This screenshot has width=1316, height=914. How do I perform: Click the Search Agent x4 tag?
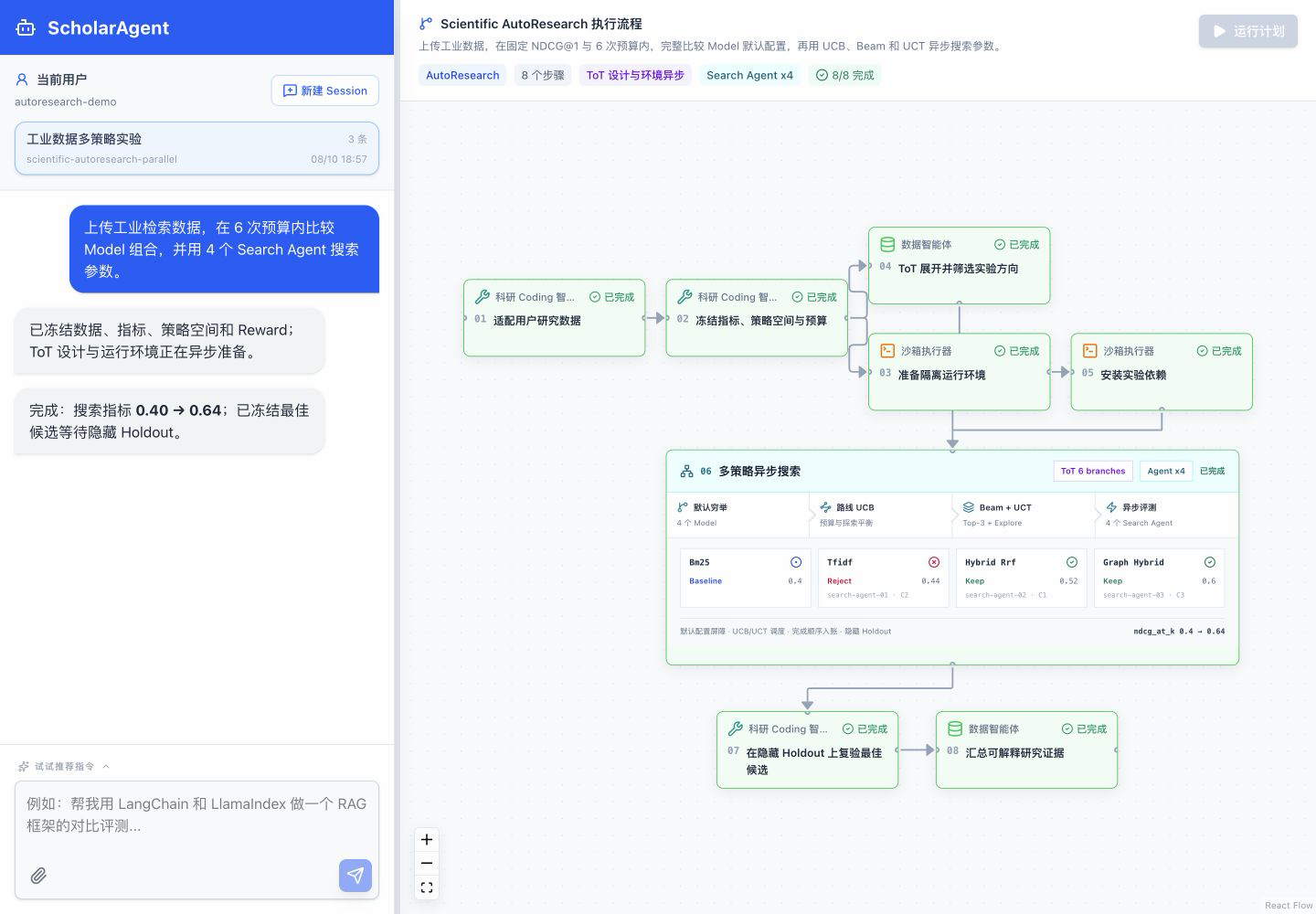click(x=749, y=75)
